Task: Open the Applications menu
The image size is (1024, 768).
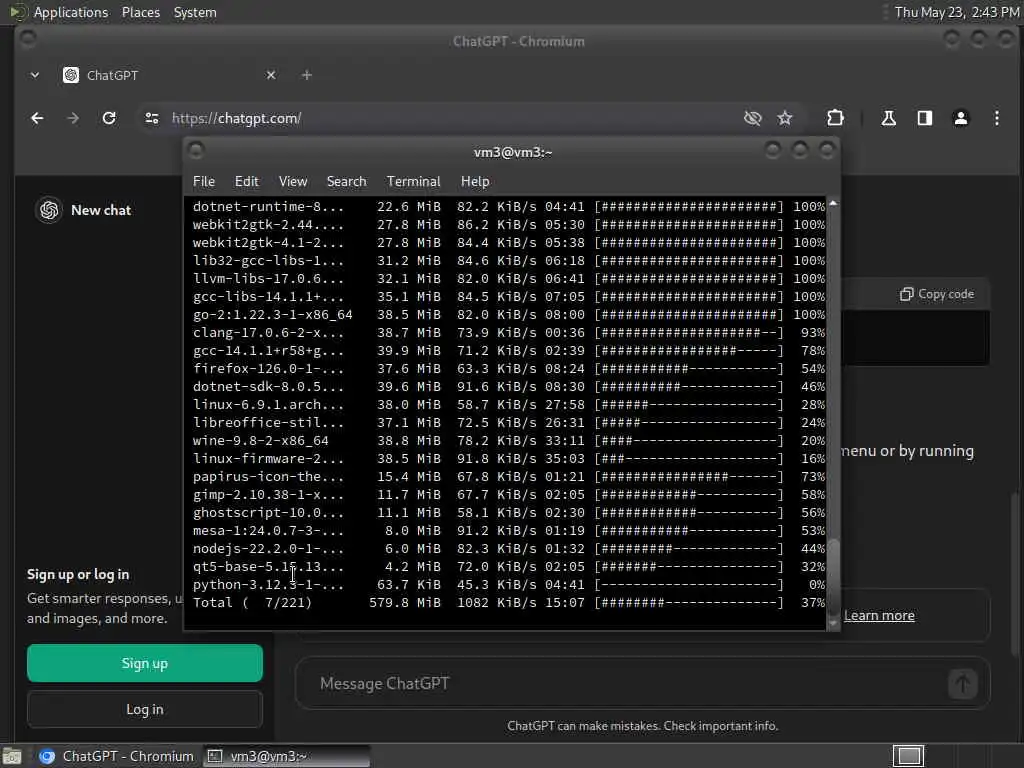Action: 71,12
